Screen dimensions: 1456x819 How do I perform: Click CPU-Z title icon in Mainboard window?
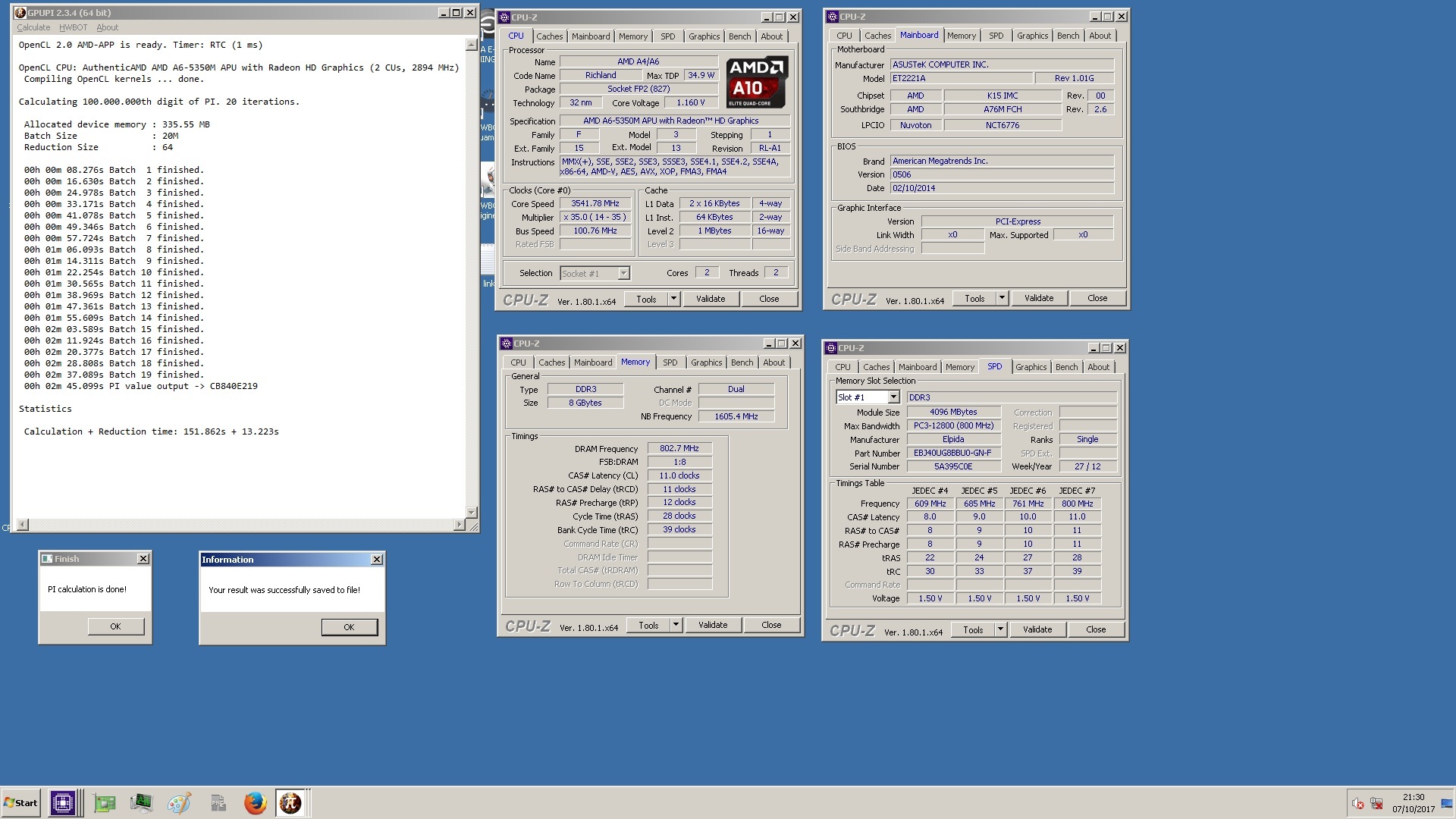coord(833,17)
